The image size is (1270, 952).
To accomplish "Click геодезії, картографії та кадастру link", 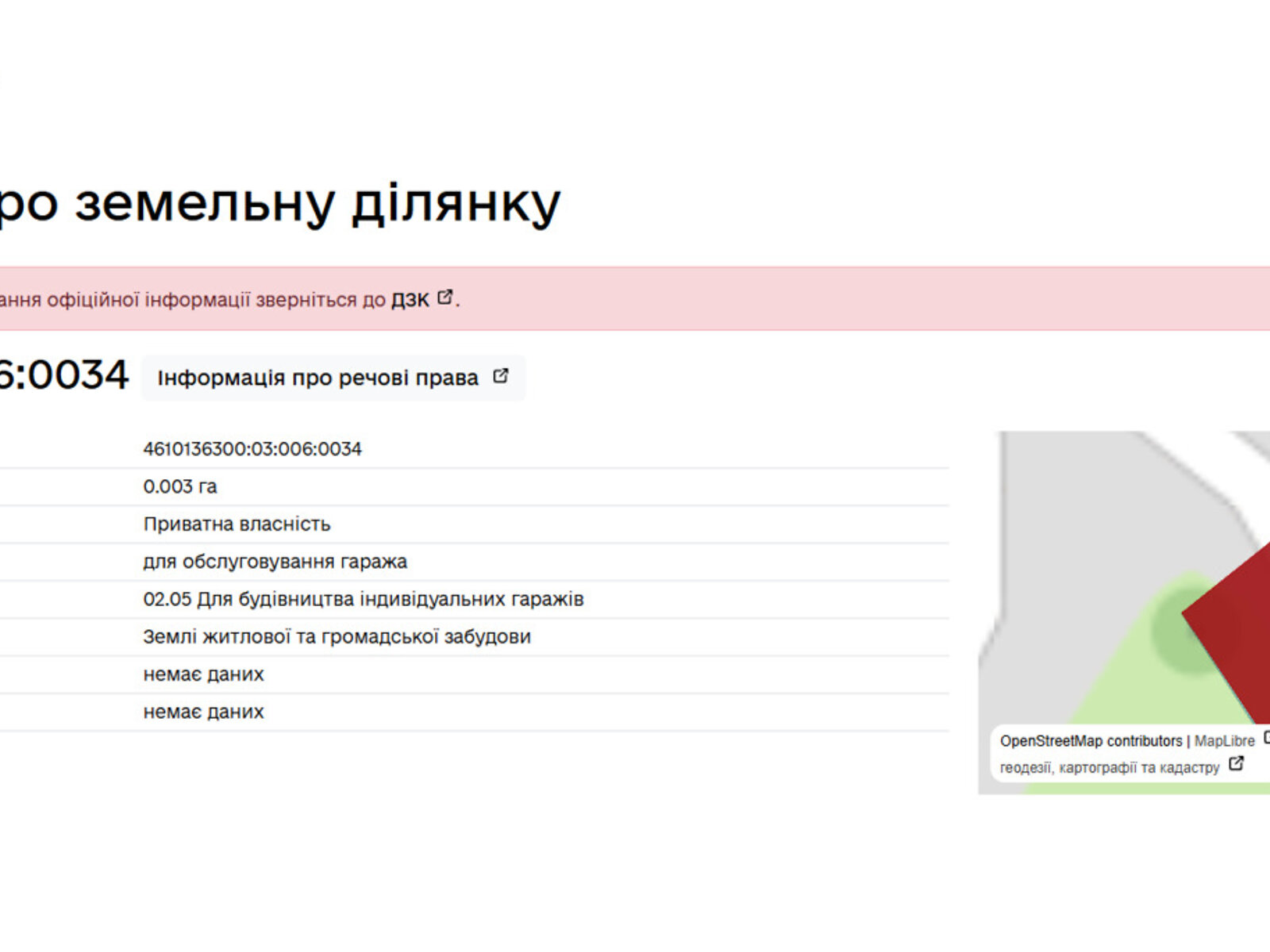I will click(1110, 766).
